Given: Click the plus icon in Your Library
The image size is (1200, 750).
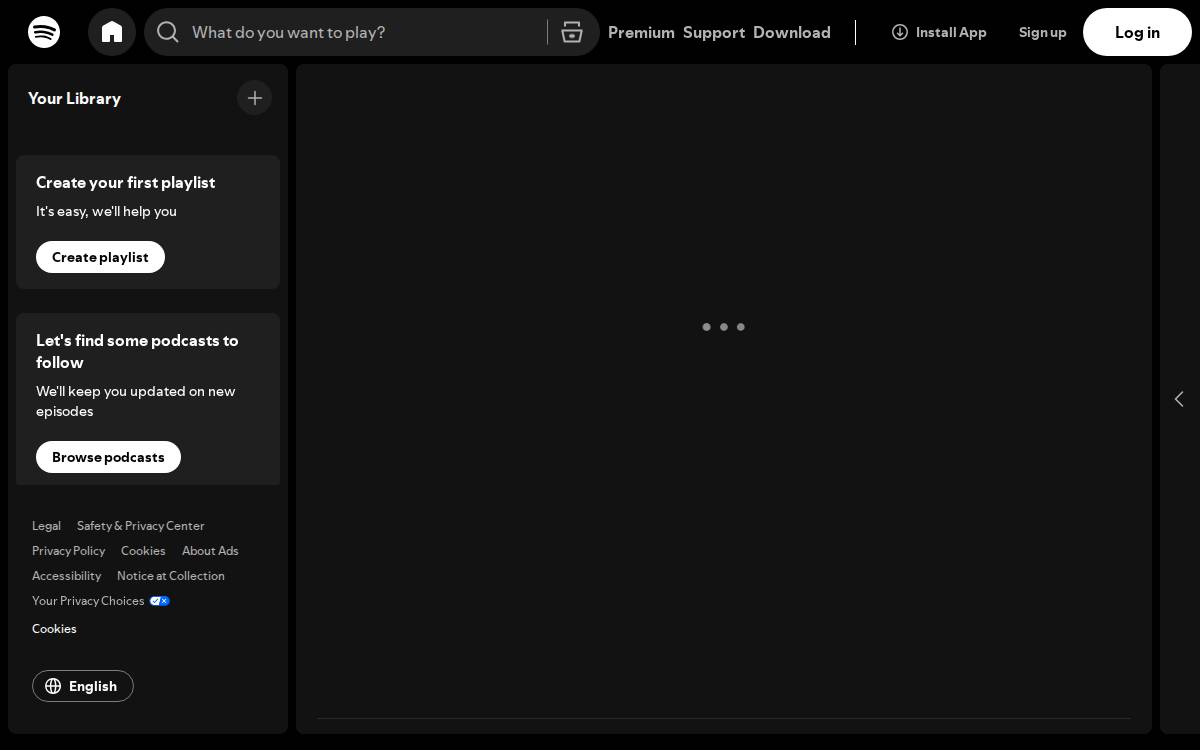Looking at the screenshot, I should tap(255, 98).
